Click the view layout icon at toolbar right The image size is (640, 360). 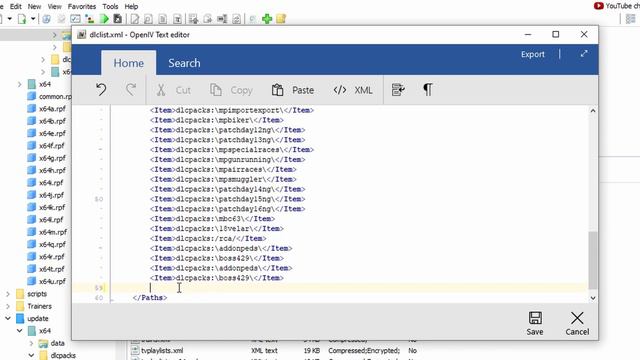click(x=631, y=19)
